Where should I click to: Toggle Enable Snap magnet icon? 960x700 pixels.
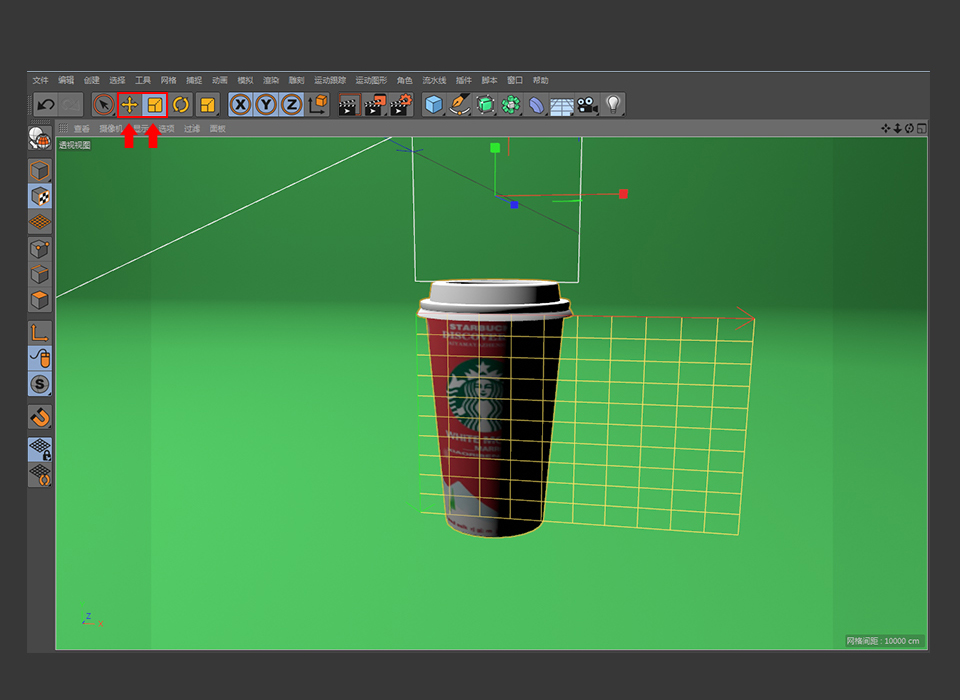[x=40, y=417]
